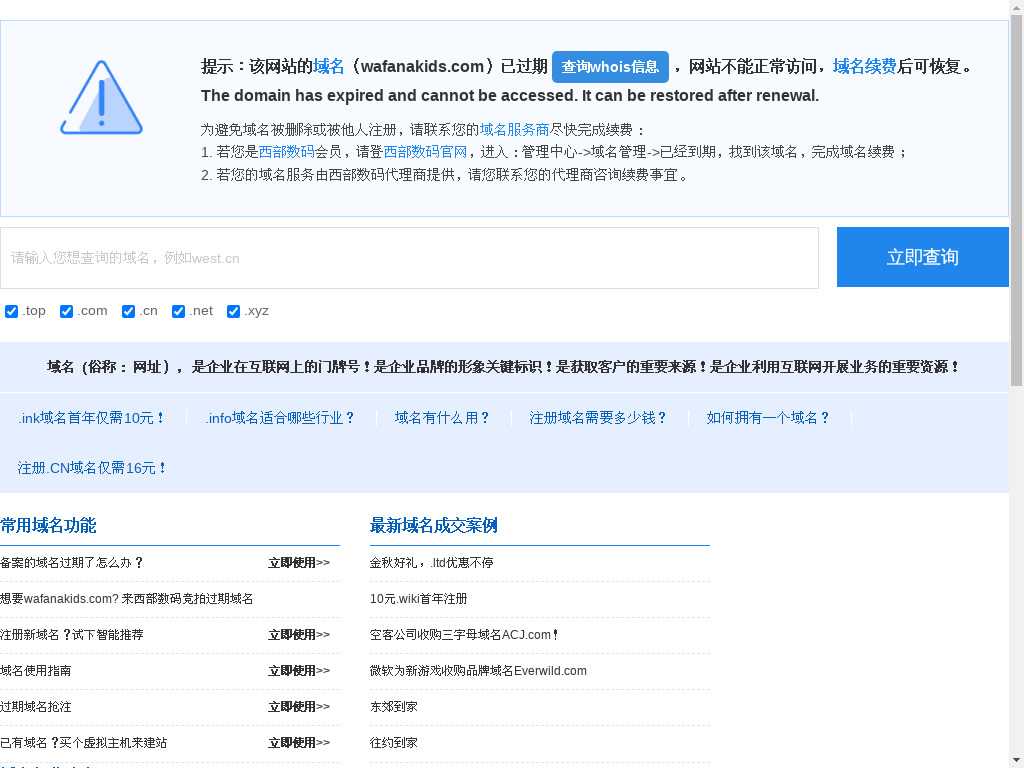Open 往约到家 link

pyautogui.click(x=393, y=742)
